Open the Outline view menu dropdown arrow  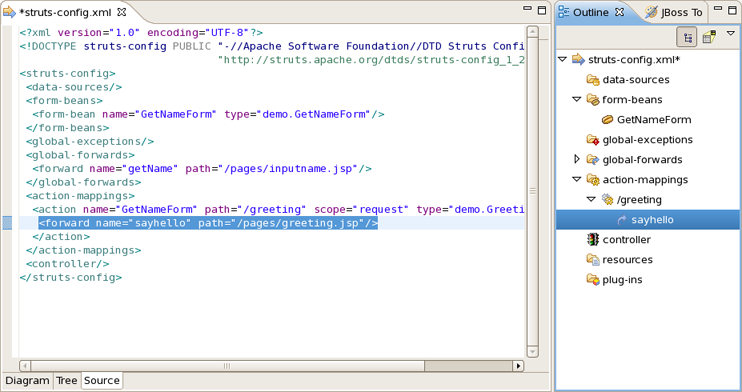coord(731,34)
